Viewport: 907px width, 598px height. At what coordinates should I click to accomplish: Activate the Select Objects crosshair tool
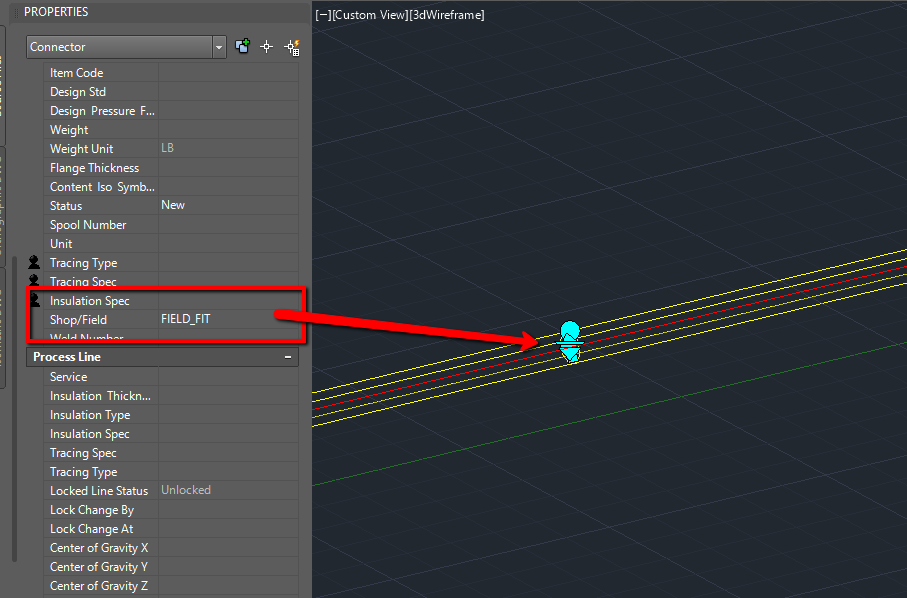pos(266,46)
